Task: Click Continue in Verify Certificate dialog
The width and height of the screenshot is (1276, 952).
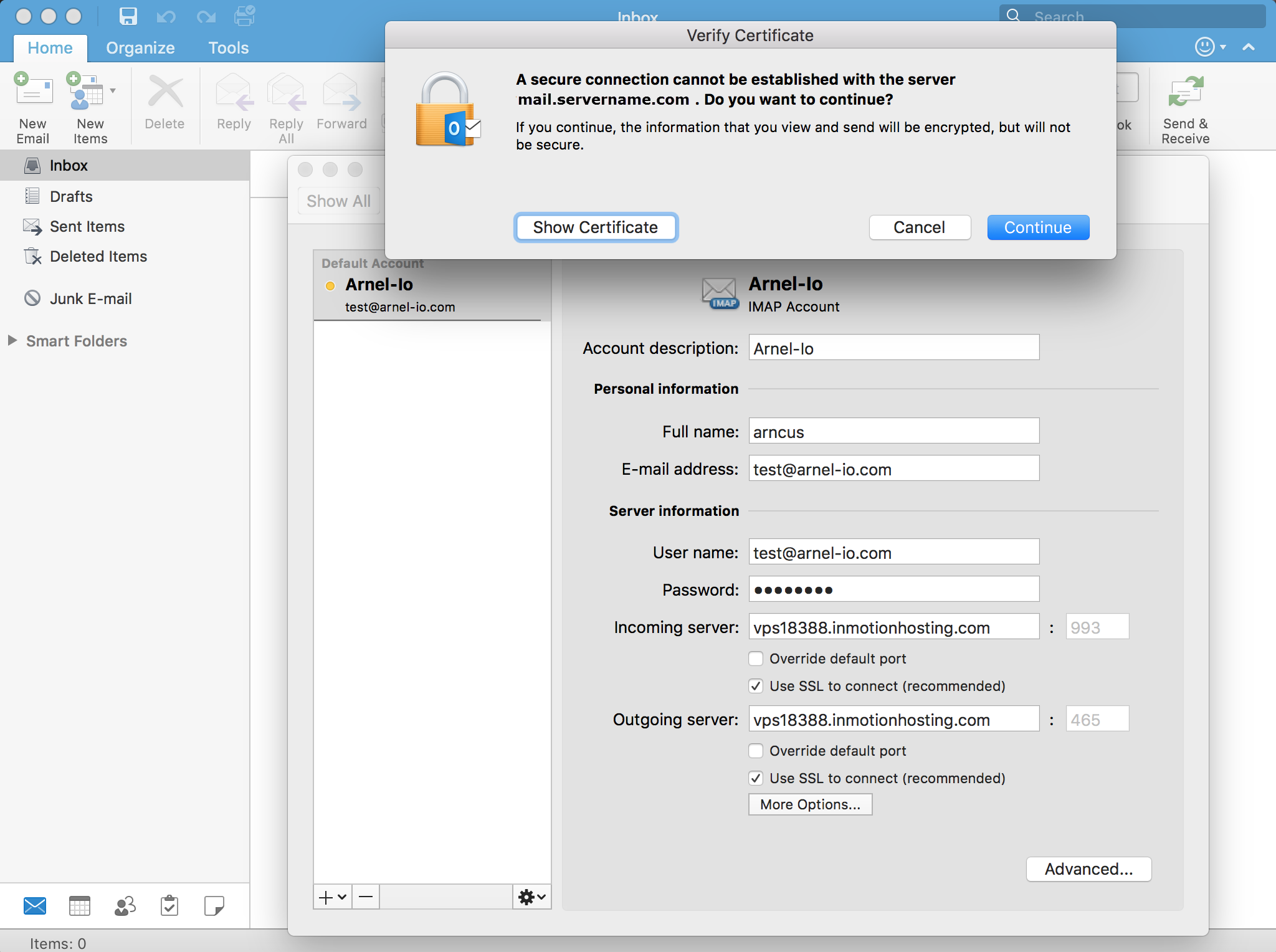Action: 1037,227
